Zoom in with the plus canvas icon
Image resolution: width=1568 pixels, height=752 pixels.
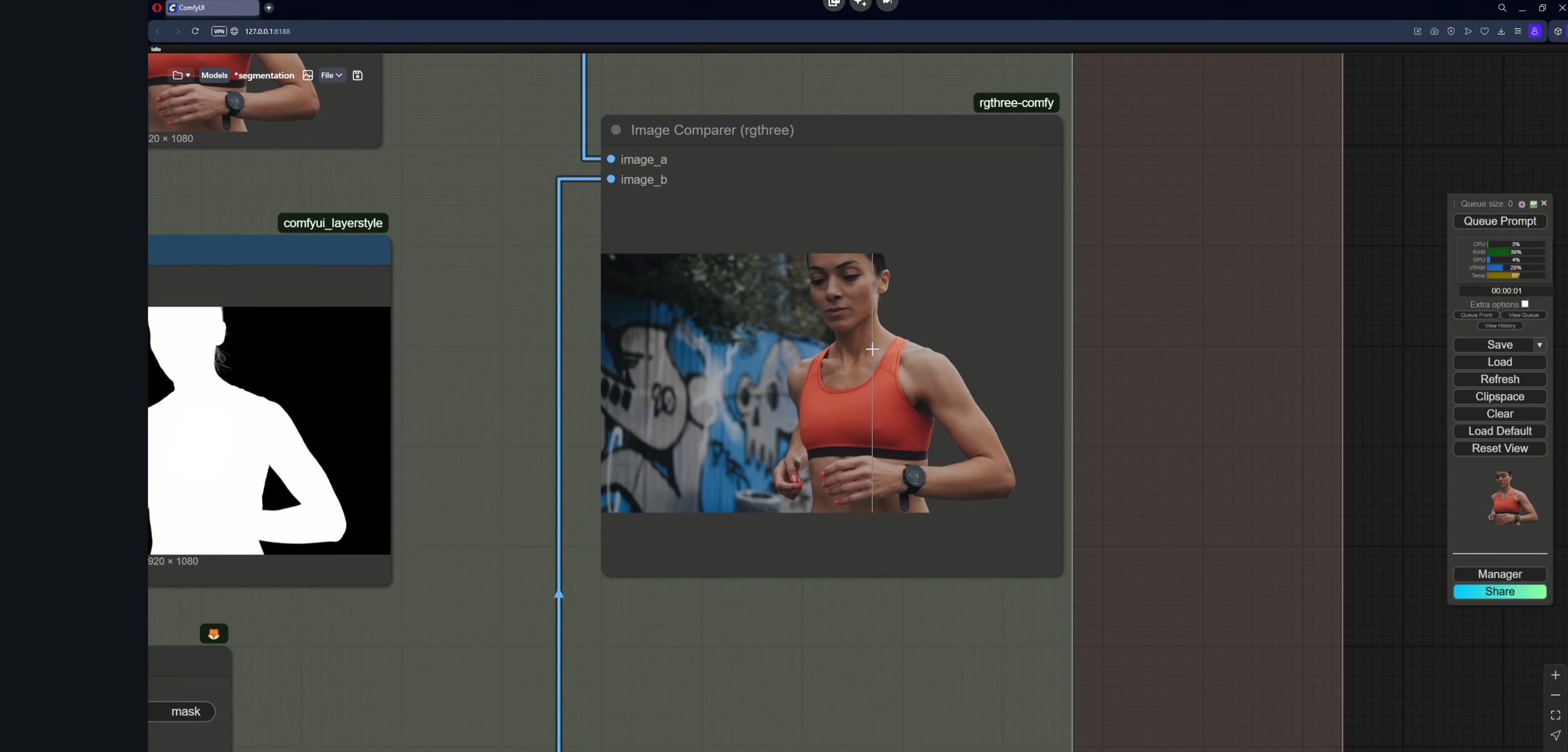(x=1555, y=675)
